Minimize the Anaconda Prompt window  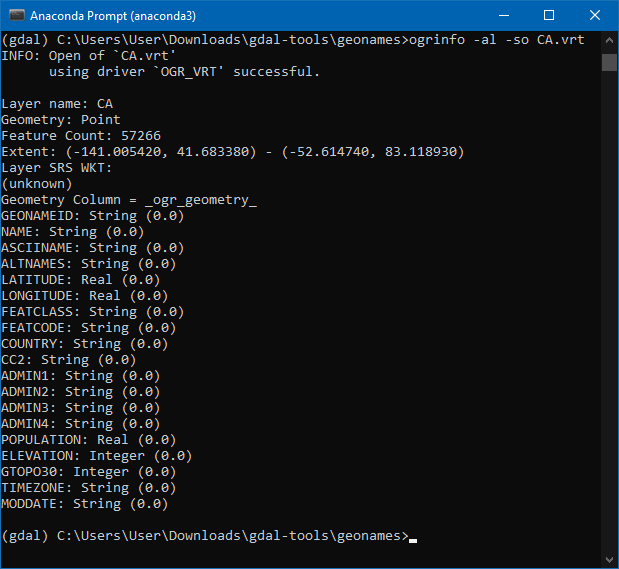pyautogui.click(x=503, y=16)
